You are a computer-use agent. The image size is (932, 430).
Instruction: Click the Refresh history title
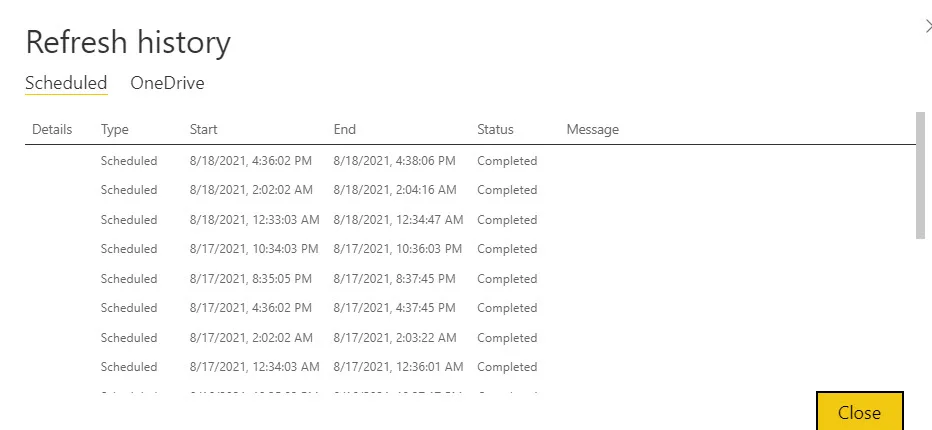pyautogui.click(x=128, y=42)
